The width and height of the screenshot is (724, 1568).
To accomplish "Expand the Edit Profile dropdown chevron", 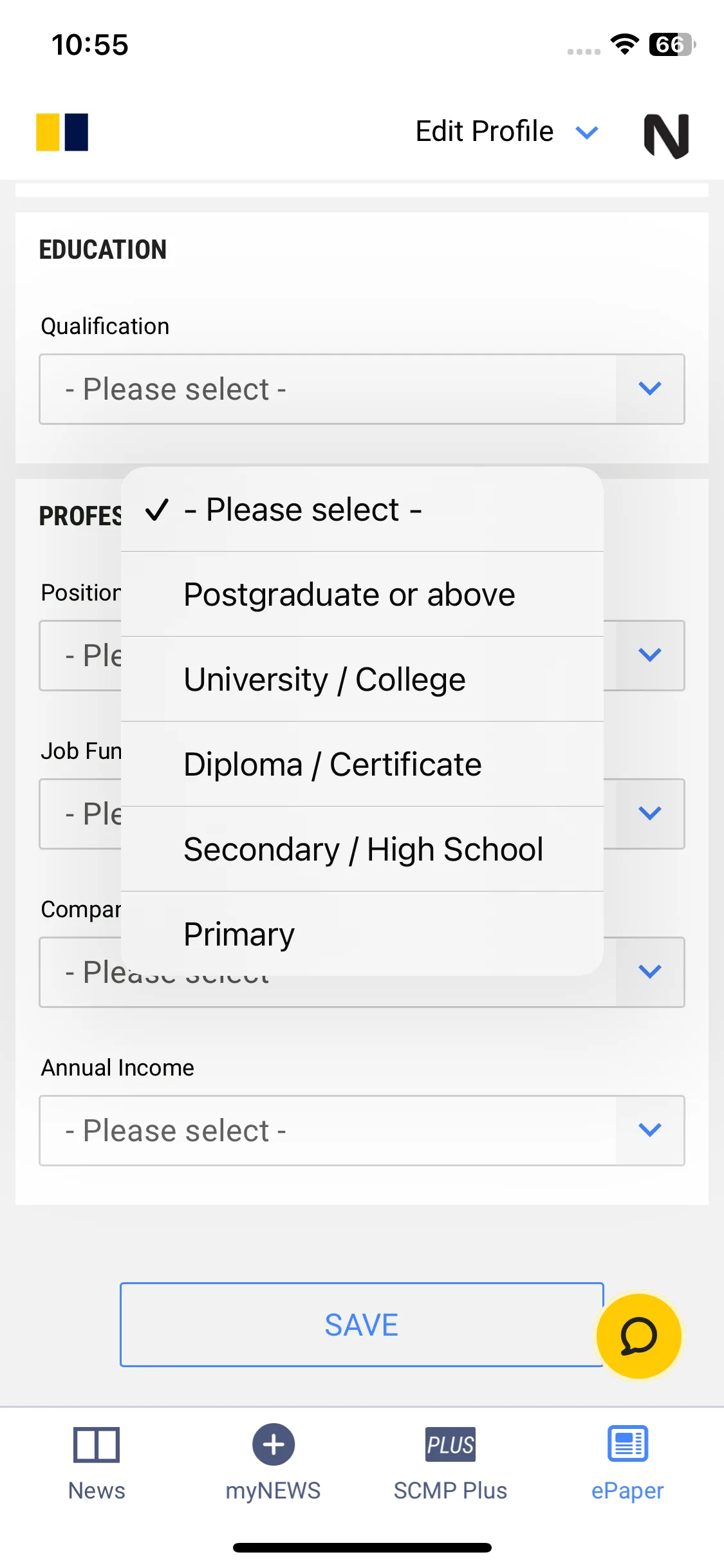I will (x=587, y=133).
